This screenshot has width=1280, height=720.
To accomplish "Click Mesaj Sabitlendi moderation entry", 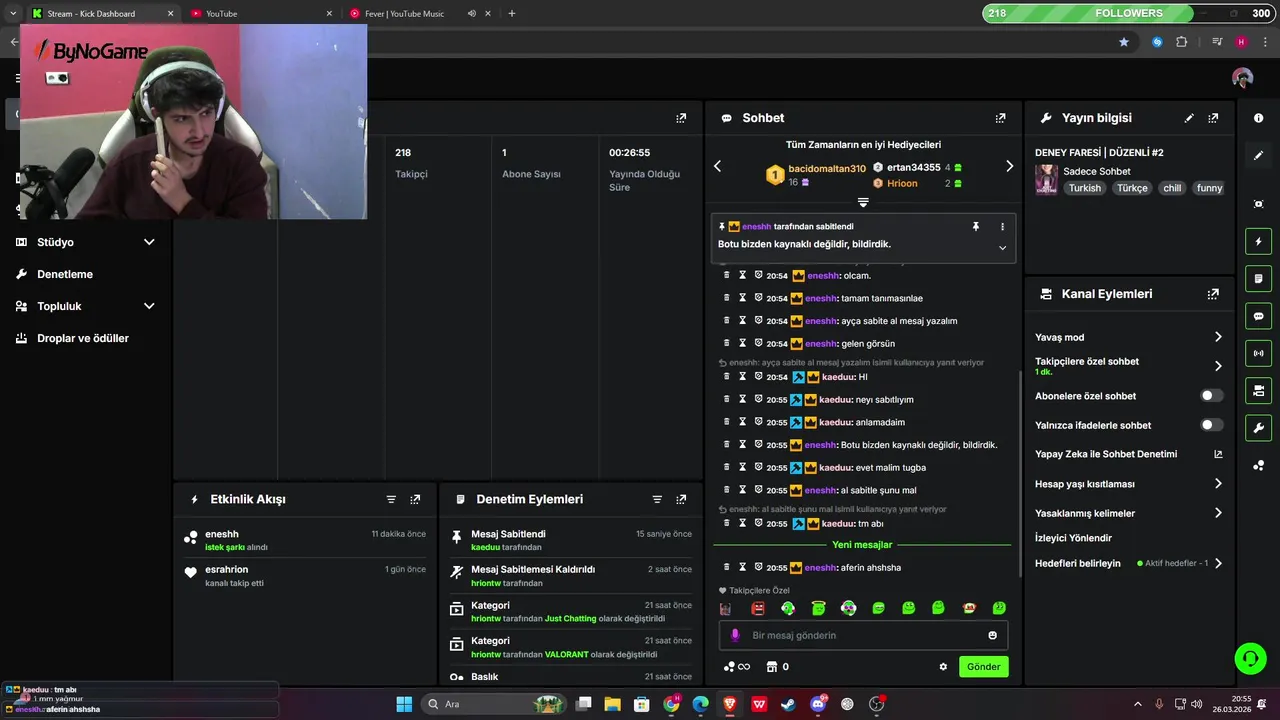I will [x=570, y=540].
